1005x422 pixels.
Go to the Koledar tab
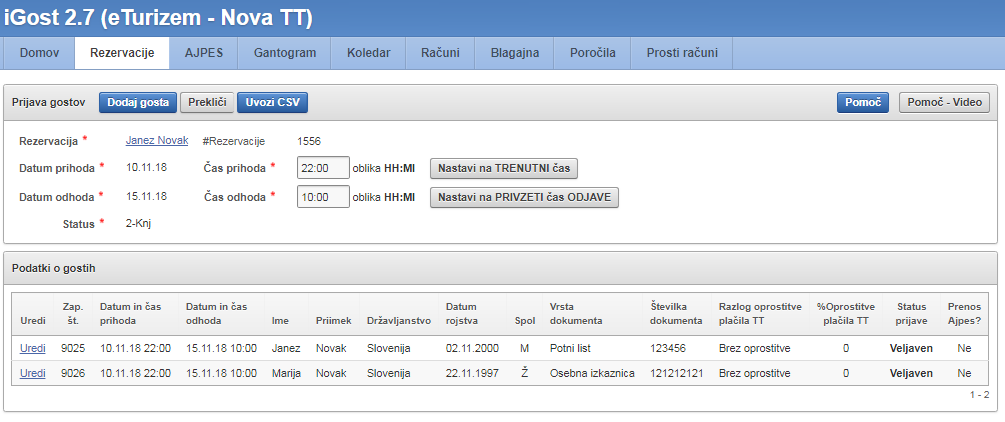click(369, 53)
